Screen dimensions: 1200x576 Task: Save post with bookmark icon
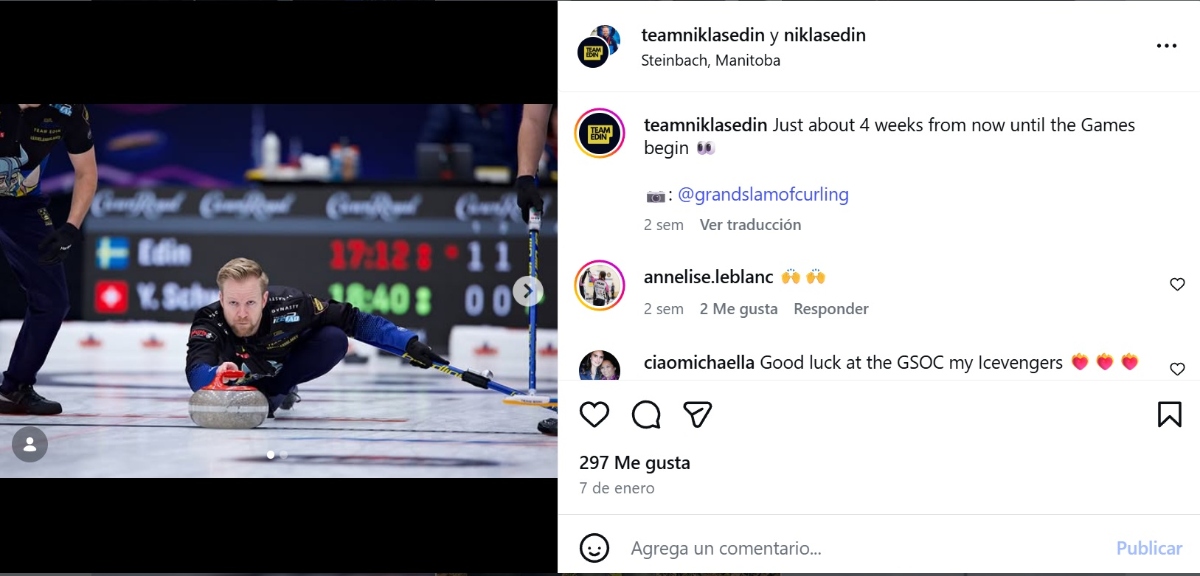coord(1169,414)
